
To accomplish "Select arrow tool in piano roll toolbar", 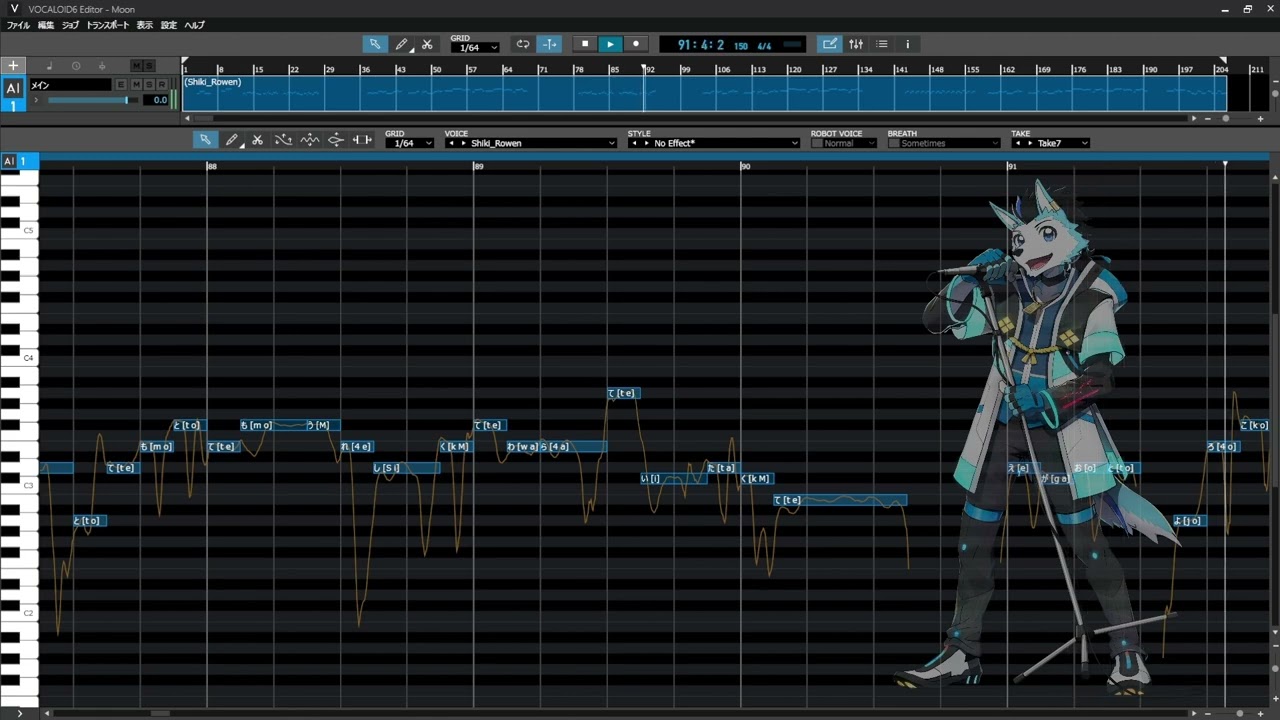I will (205, 140).
